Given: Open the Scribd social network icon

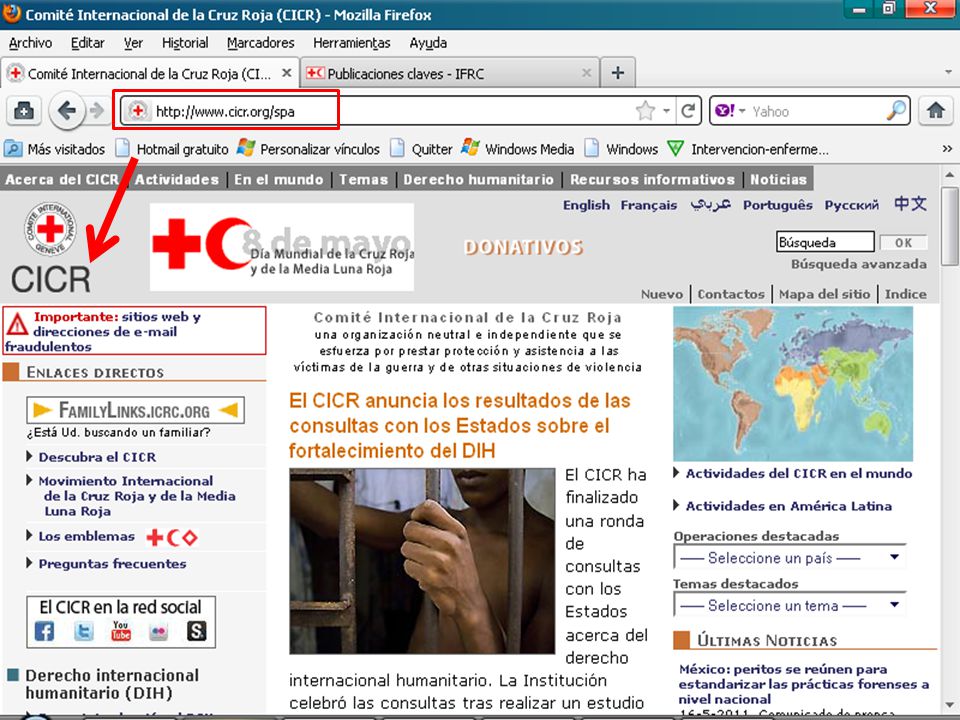Looking at the screenshot, I should tap(197, 631).
